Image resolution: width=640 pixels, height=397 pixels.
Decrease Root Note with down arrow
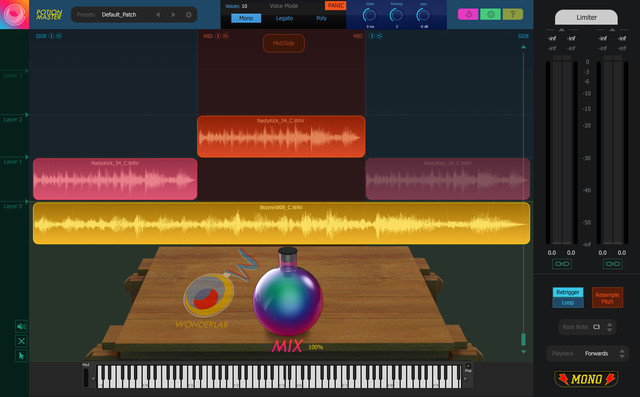pos(609,330)
